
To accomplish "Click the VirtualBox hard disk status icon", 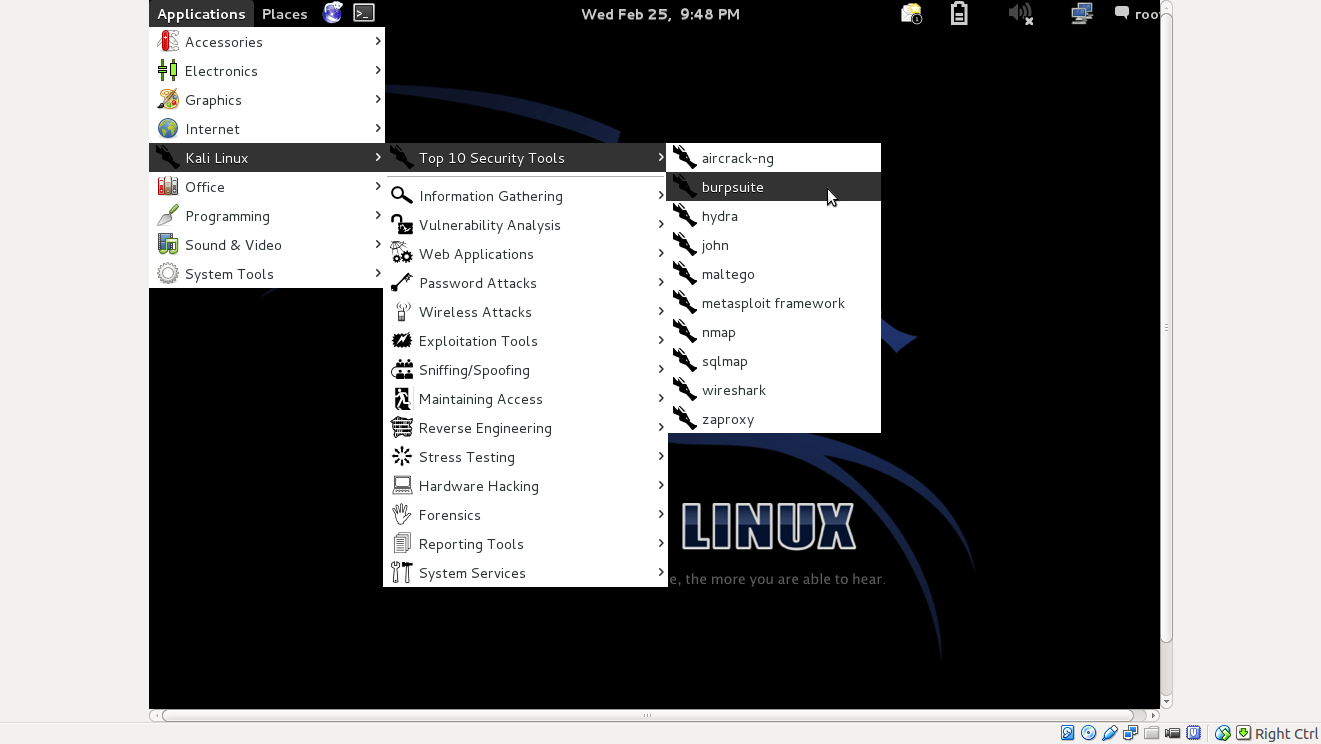I will pyautogui.click(x=1068, y=733).
